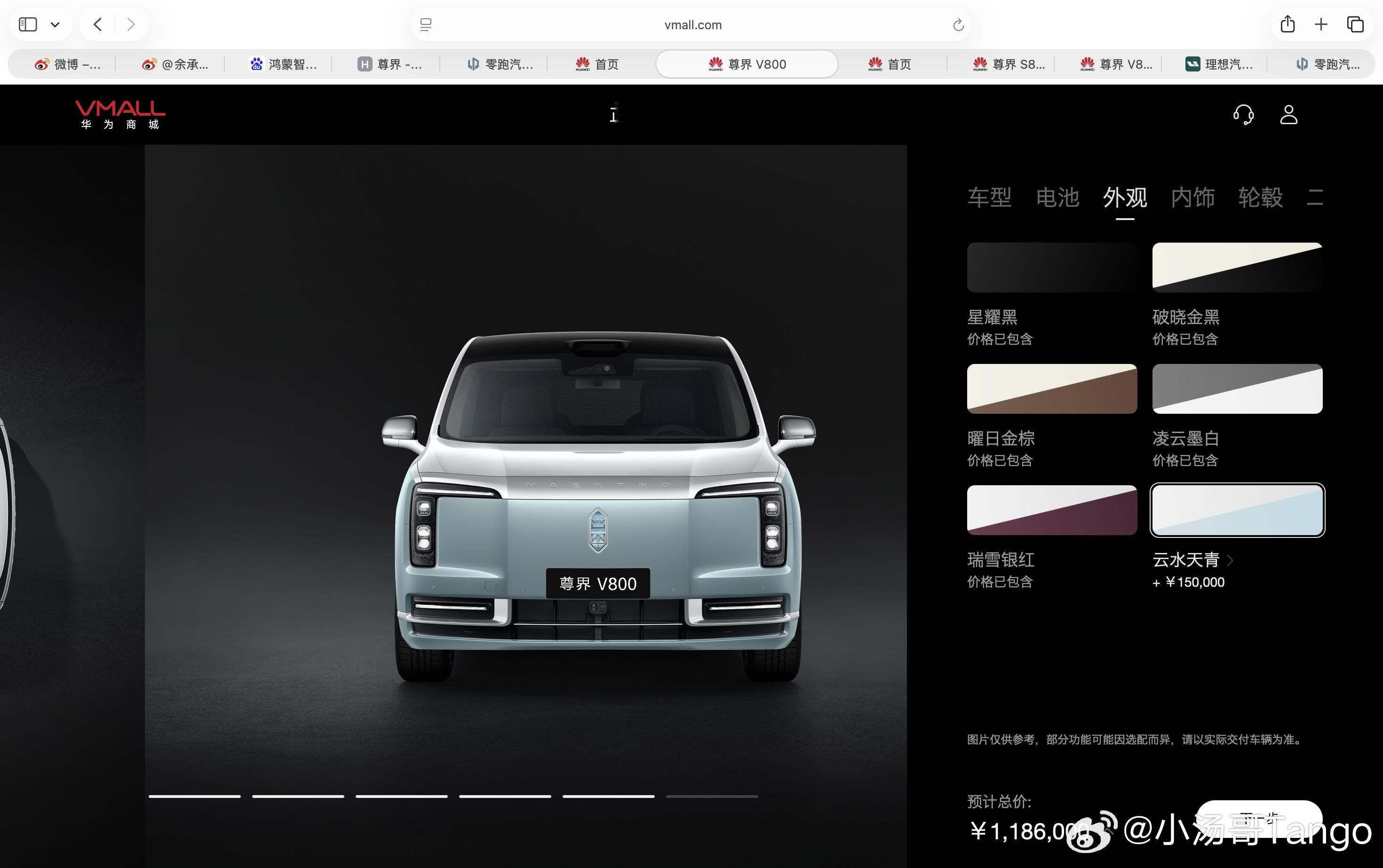Select the 电池 configuration tab
The width and height of the screenshot is (1383, 868).
[x=1057, y=197]
